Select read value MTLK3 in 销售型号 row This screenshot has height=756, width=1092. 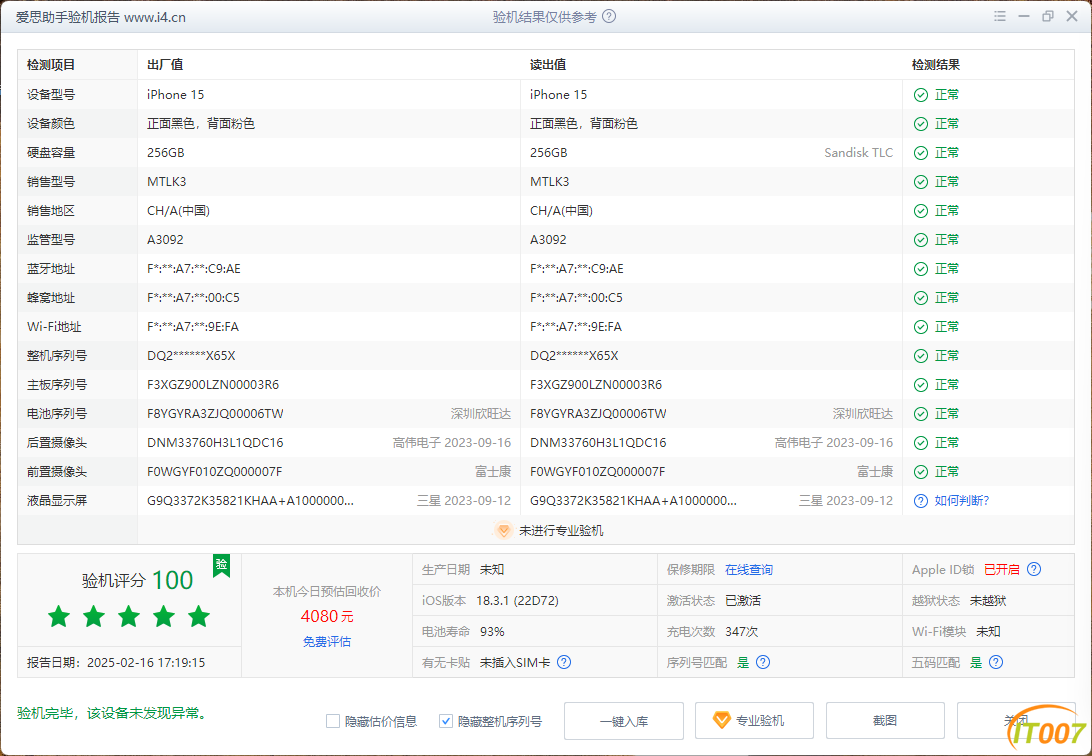coord(549,182)
